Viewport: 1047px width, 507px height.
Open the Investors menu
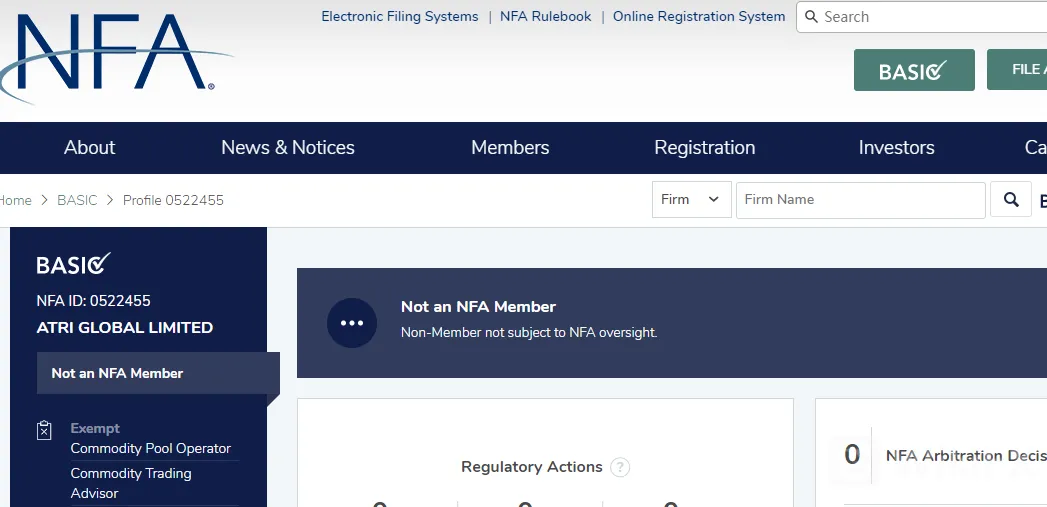pyautogui.click(x=896, y=148)
